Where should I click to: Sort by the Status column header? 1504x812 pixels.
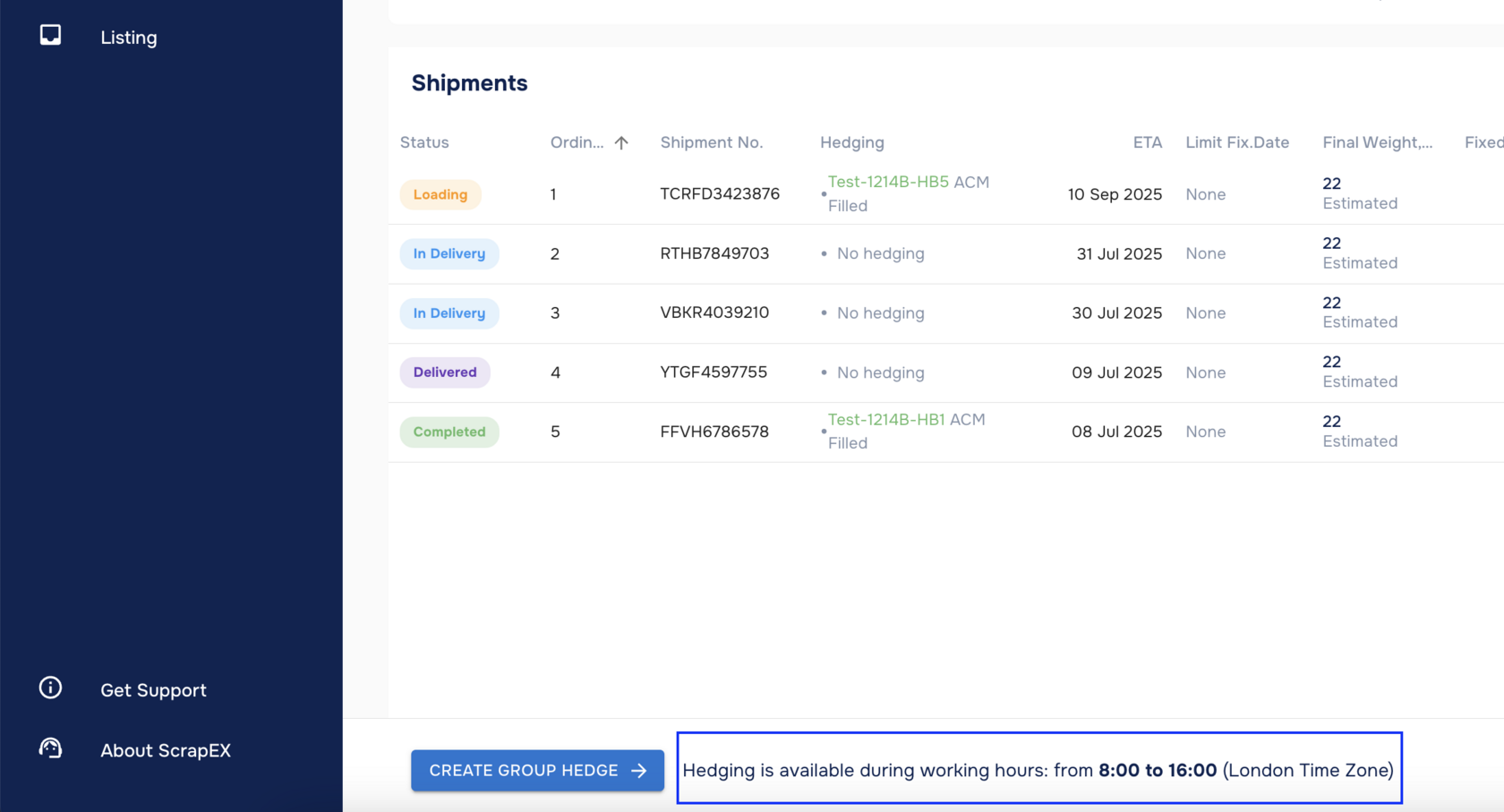[424, 142]
